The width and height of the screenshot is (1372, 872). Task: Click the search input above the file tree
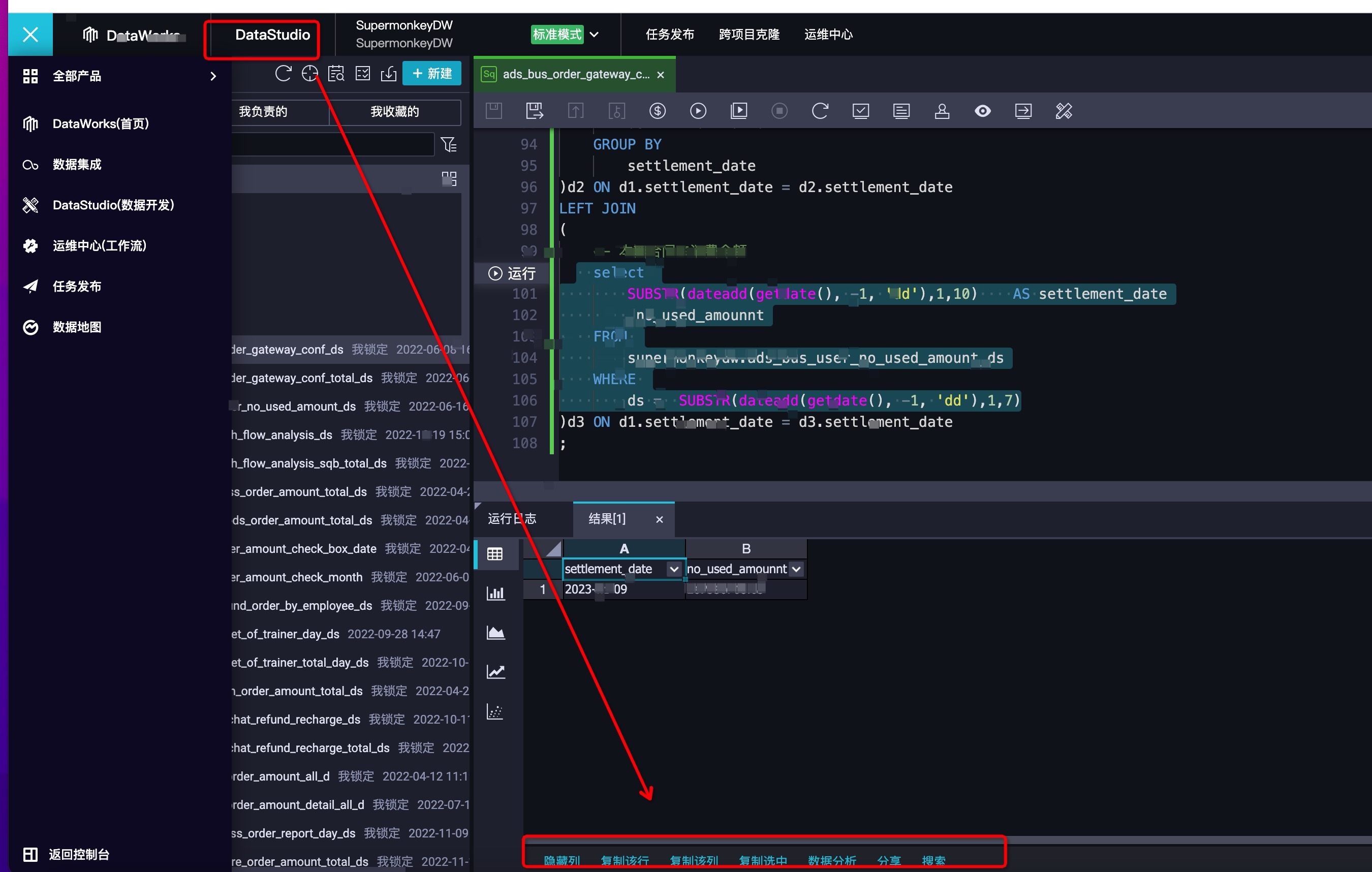[333, 144]
